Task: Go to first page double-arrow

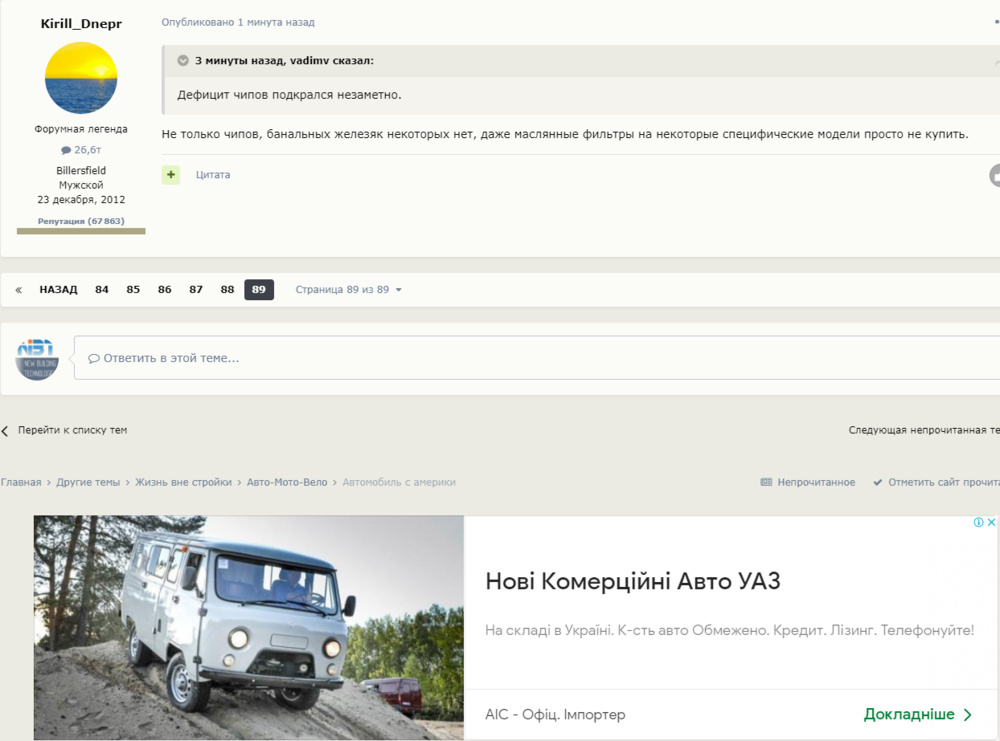Action: (18, 290)
